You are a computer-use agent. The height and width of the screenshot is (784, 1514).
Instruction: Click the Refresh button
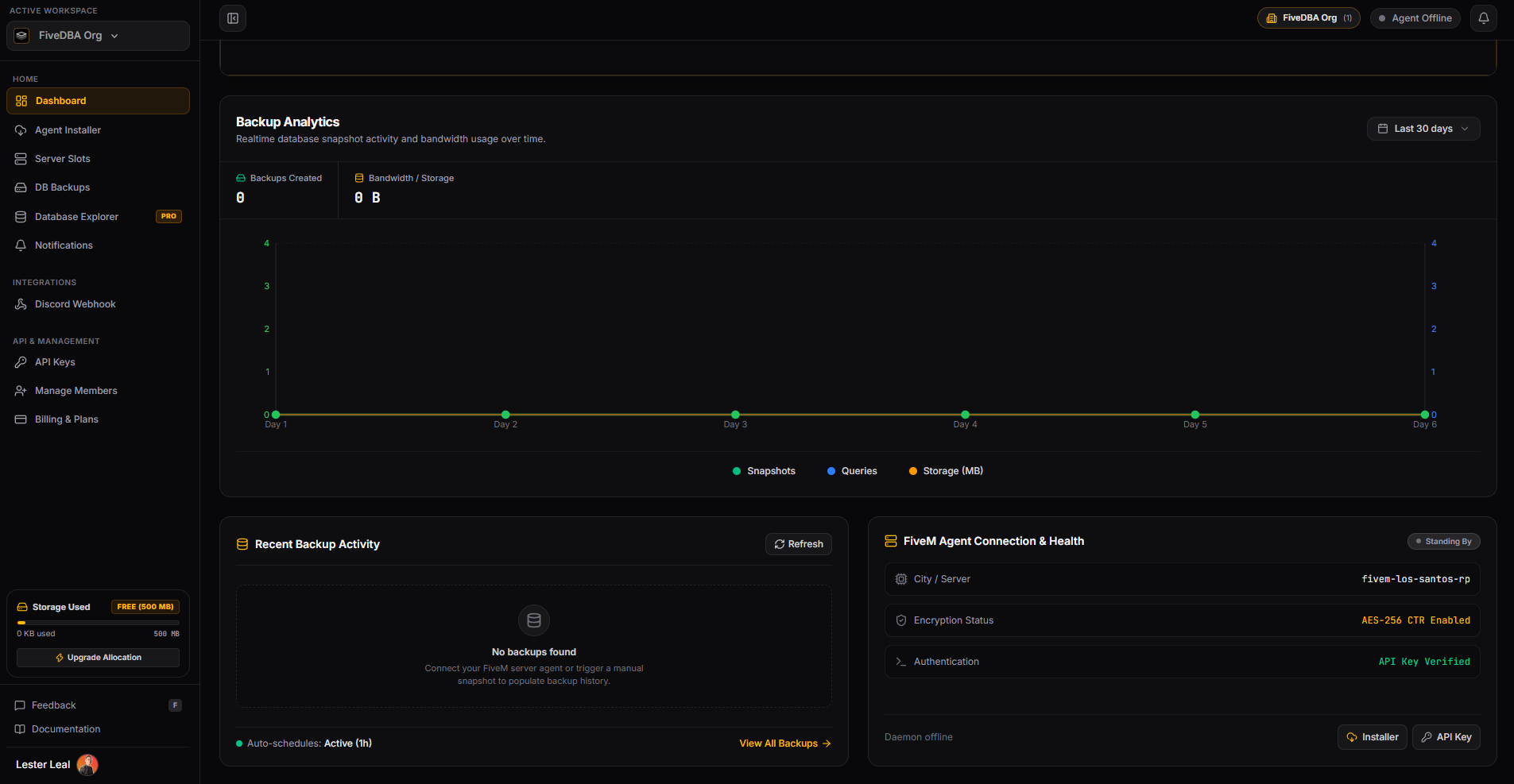[799, 544]
